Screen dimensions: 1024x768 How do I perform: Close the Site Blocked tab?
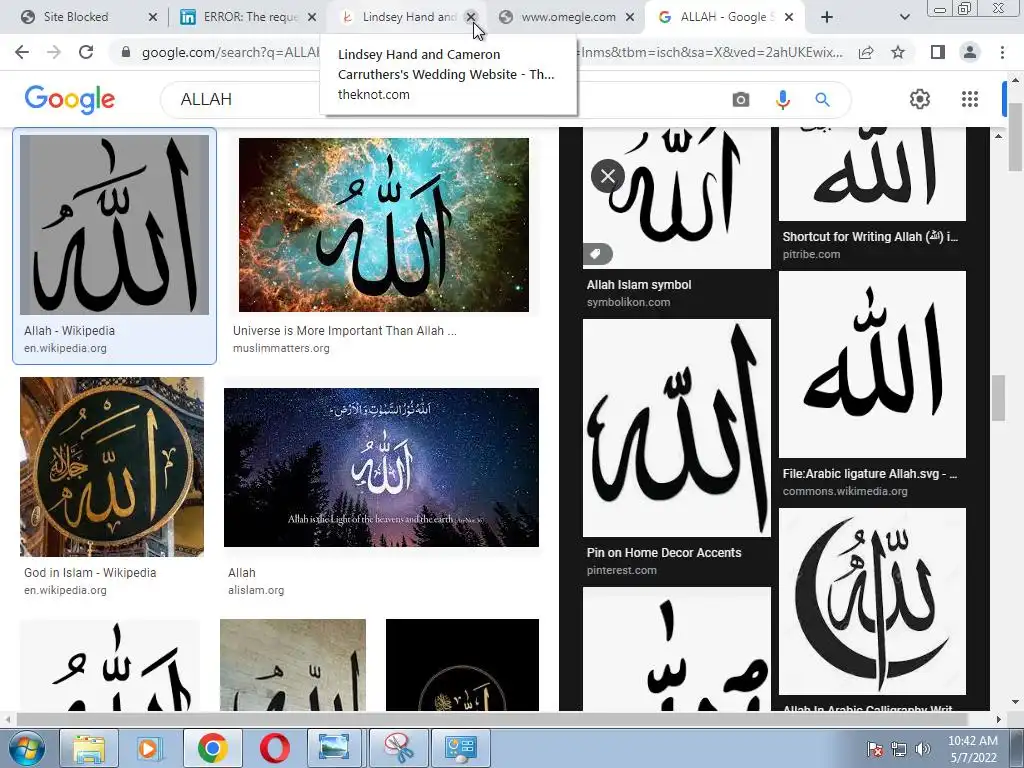click(x=153, y=17)
